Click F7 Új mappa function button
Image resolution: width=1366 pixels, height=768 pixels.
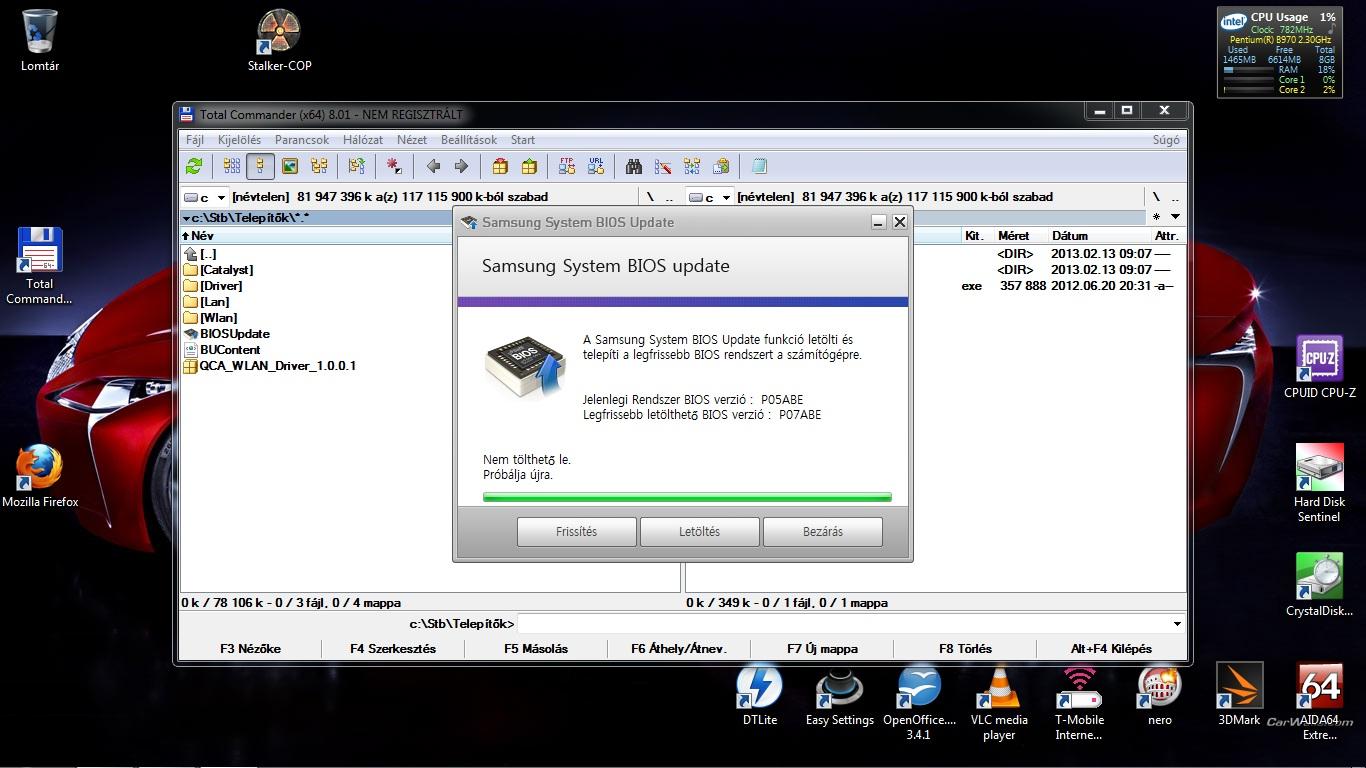coord(822,648)
